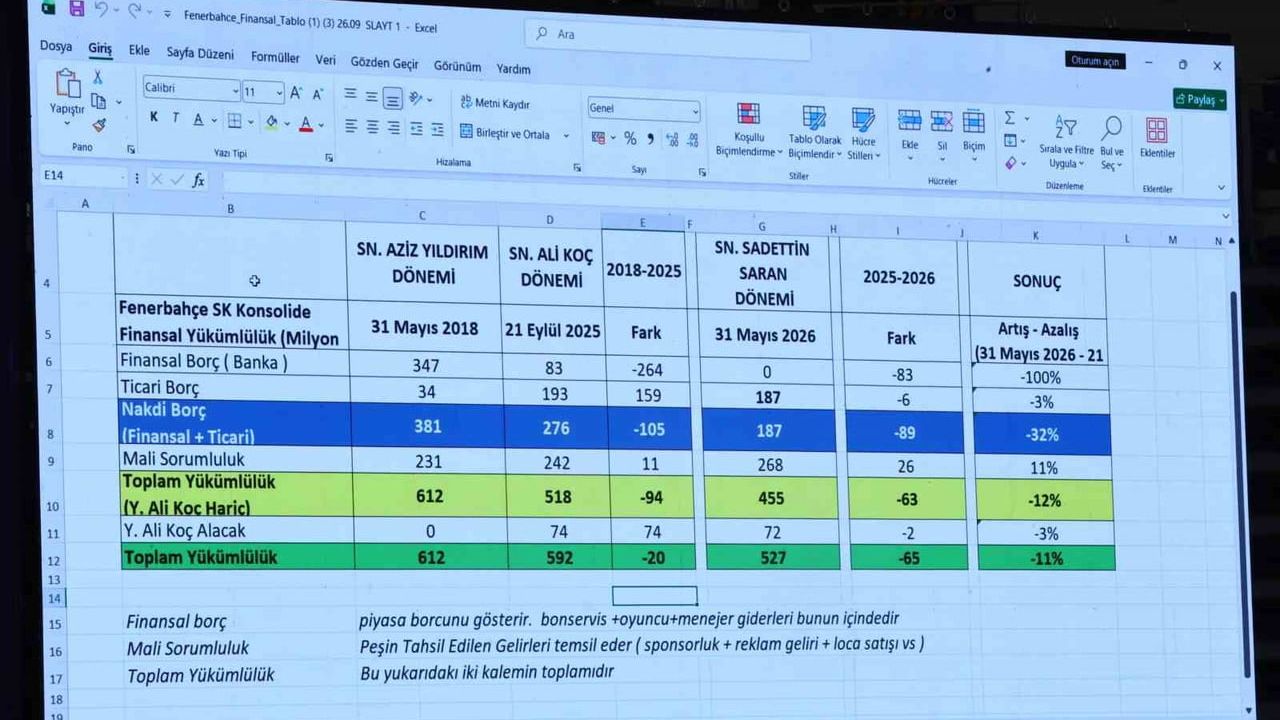Expand the Yapıştır paste options arrow

pos(67,123)
